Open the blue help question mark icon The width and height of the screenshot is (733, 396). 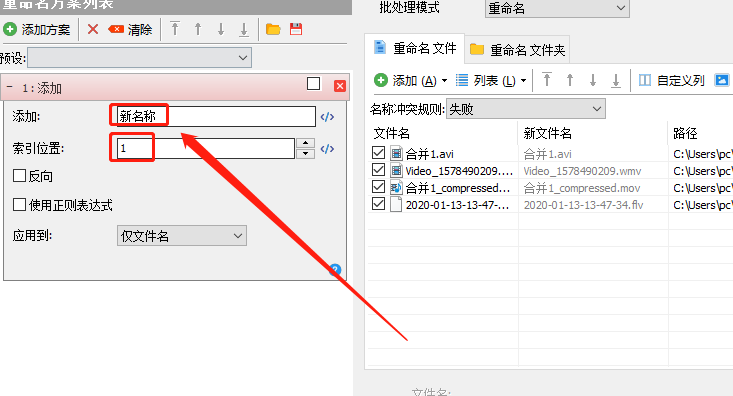click(x=335, y=270)
